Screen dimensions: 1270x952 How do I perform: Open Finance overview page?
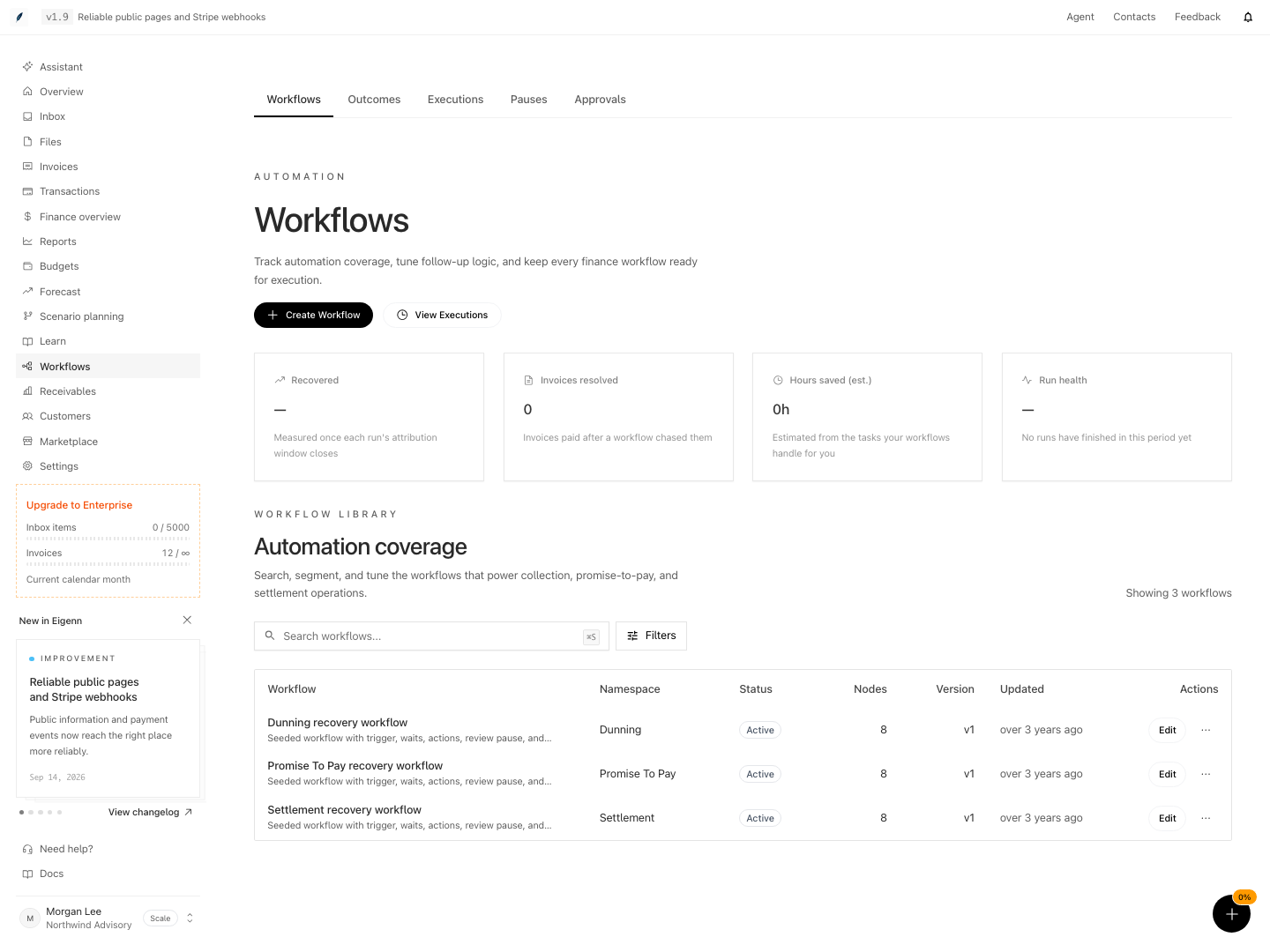[108, 217]
